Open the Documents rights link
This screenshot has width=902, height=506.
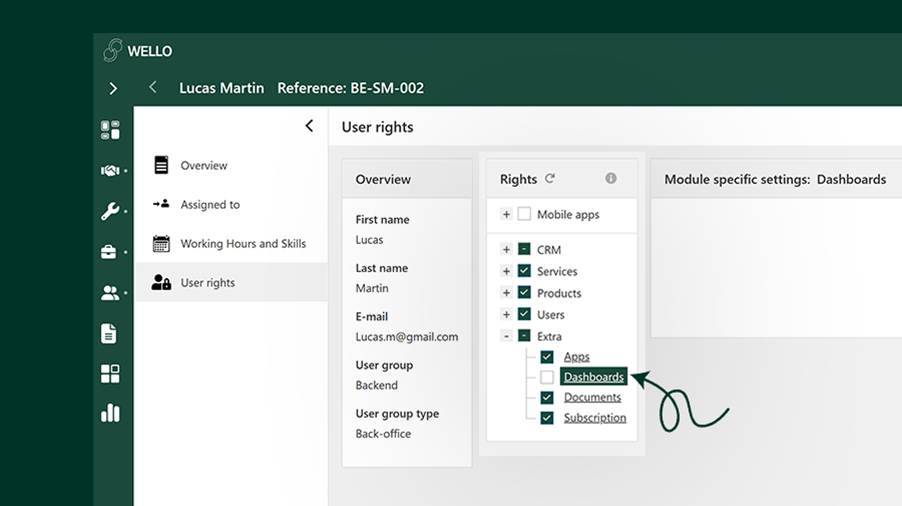click(593, 397)
